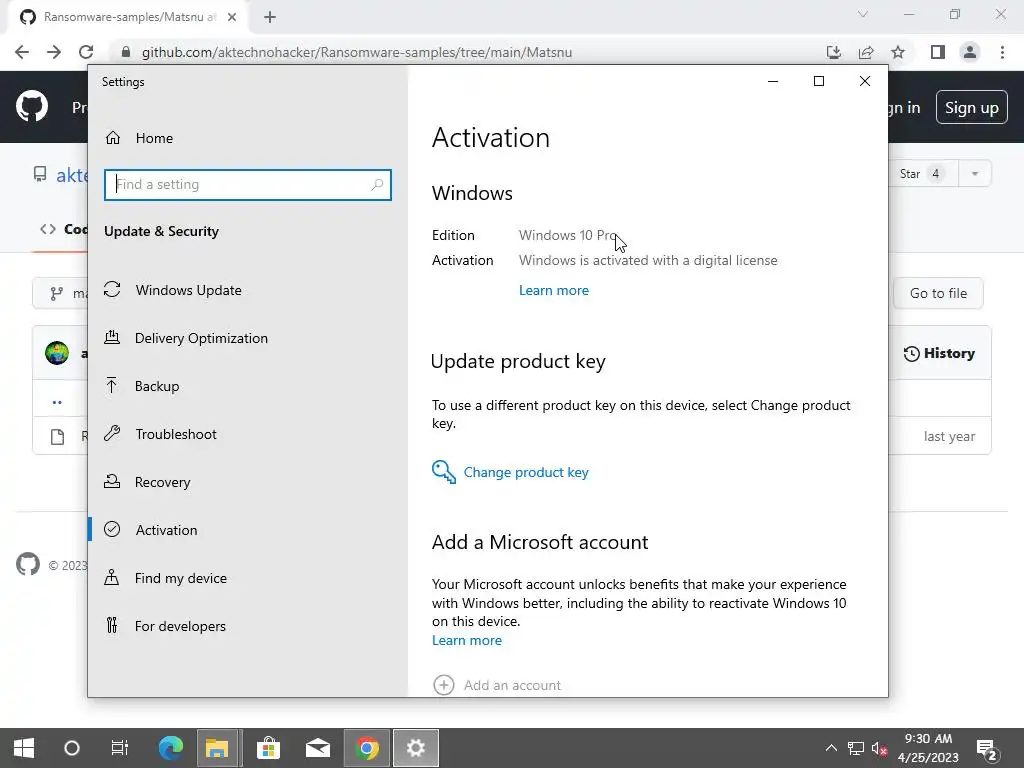Open the Windows Start menu
Viewport: 1024px width, 768px height.
(24, 748)
